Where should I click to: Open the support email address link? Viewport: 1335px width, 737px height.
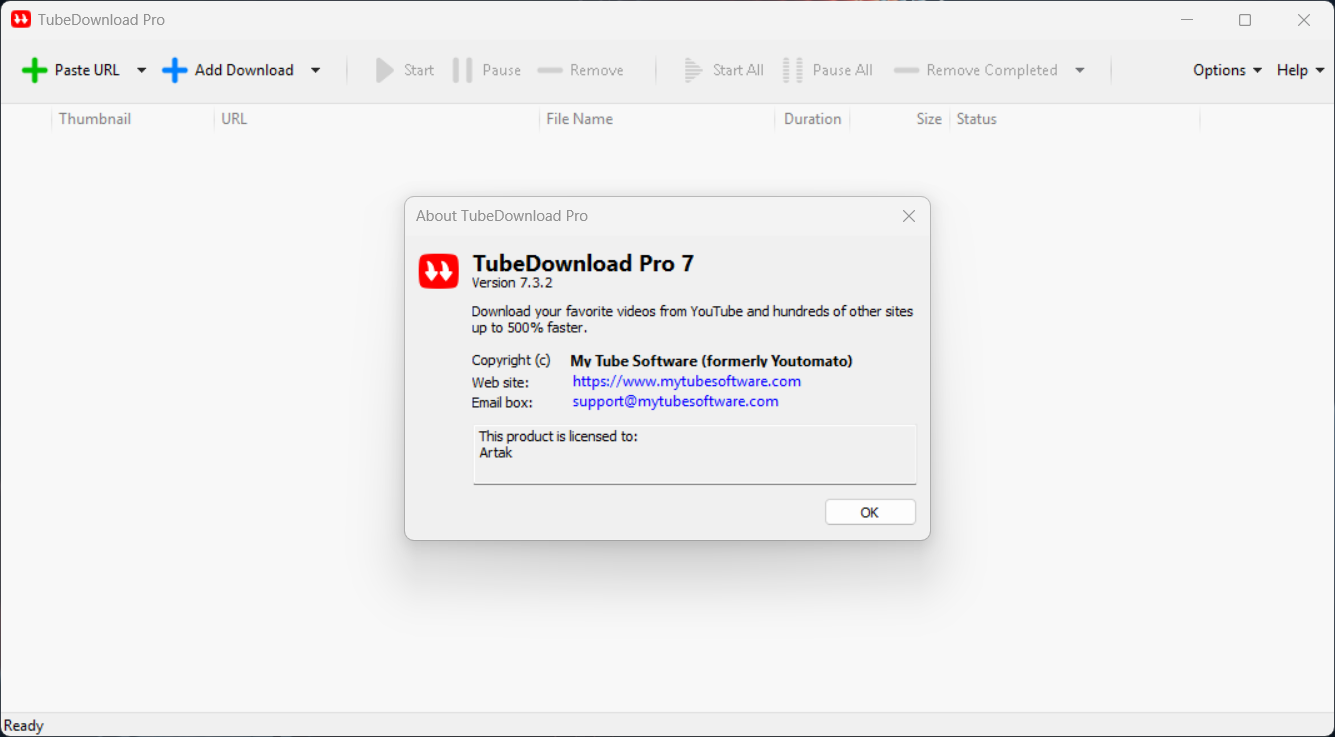pyautogui.click(x=675, y=401)
